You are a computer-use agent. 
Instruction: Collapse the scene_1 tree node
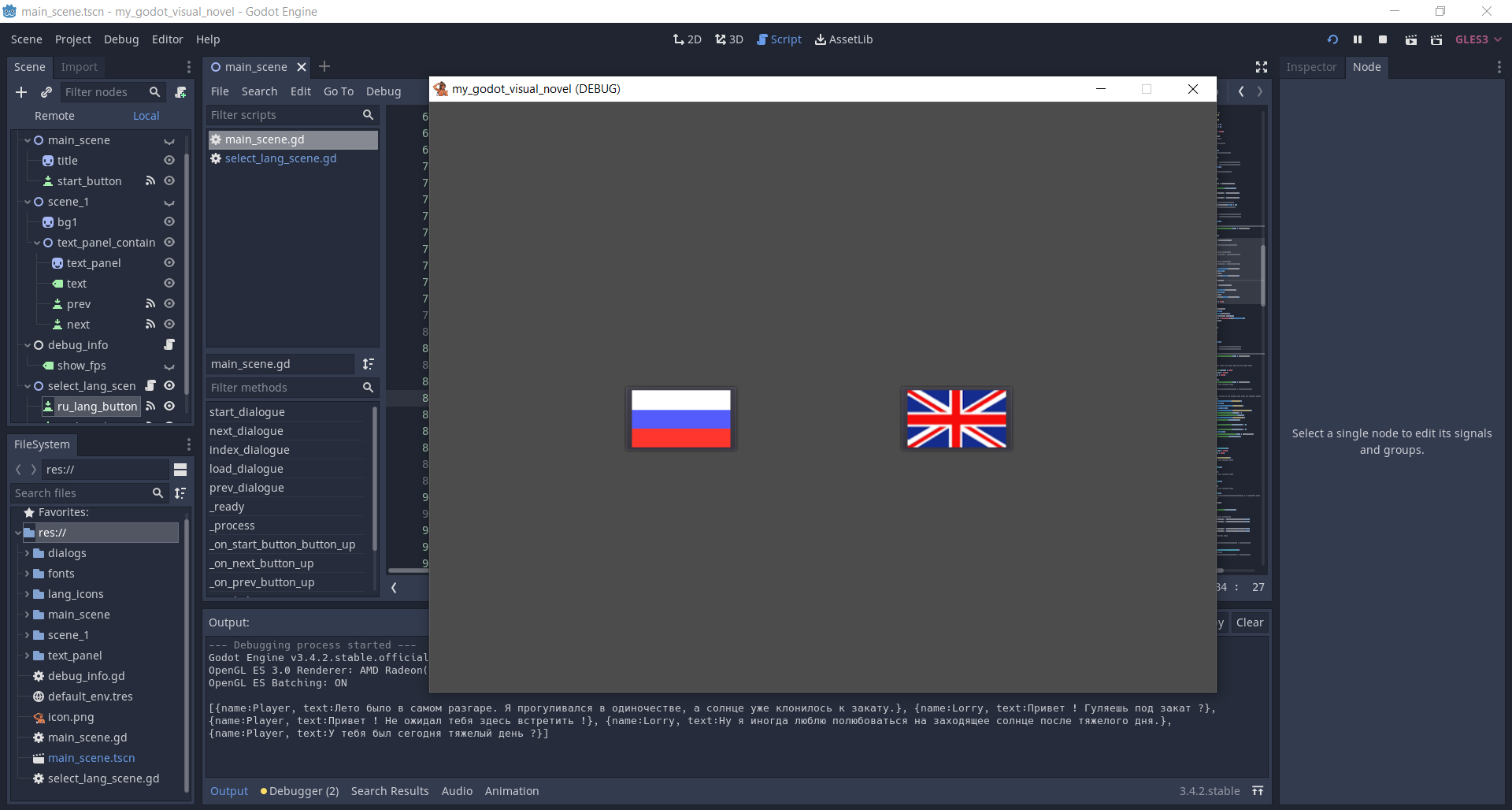28,202
